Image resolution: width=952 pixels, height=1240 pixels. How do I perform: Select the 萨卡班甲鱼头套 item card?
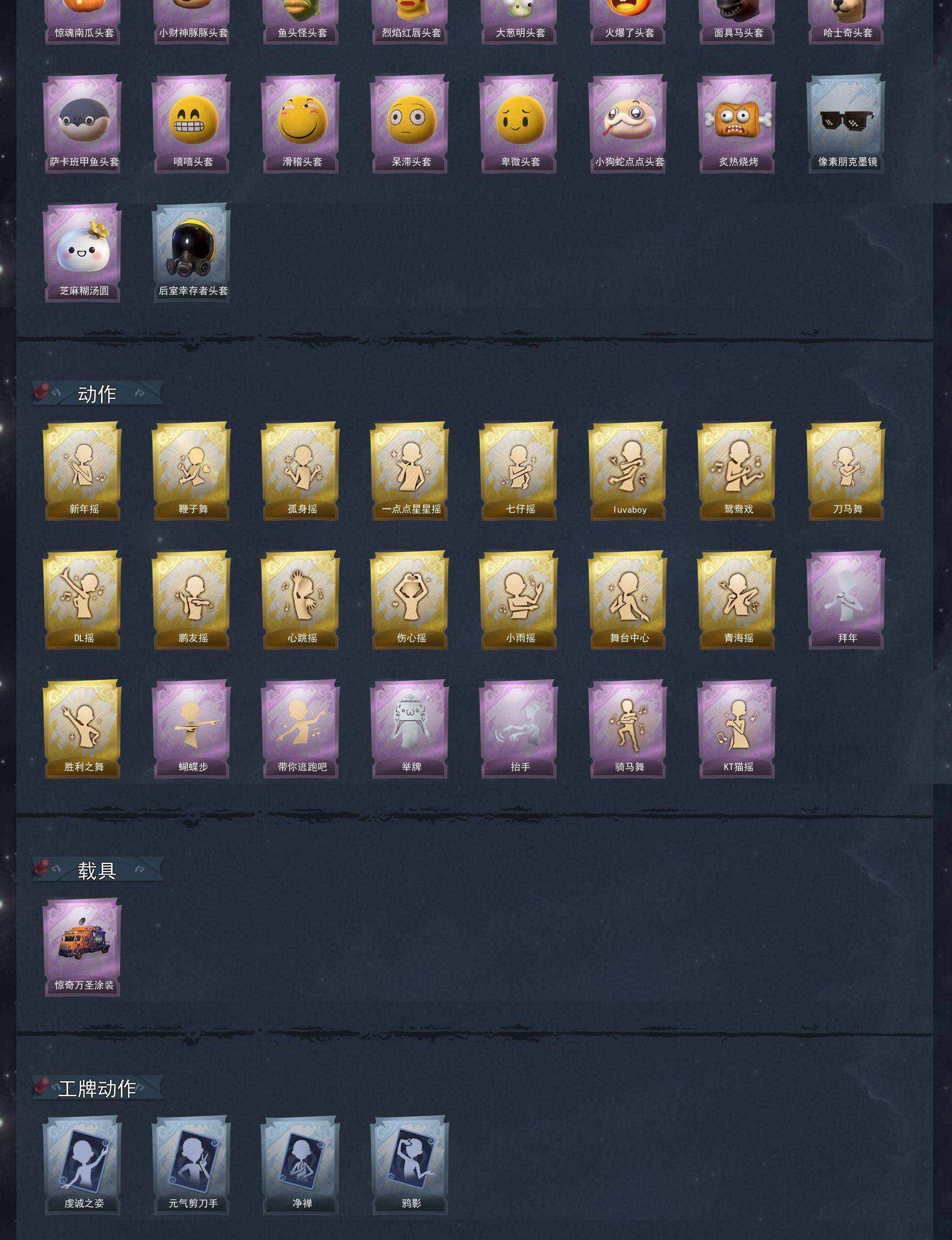[82, 124]
